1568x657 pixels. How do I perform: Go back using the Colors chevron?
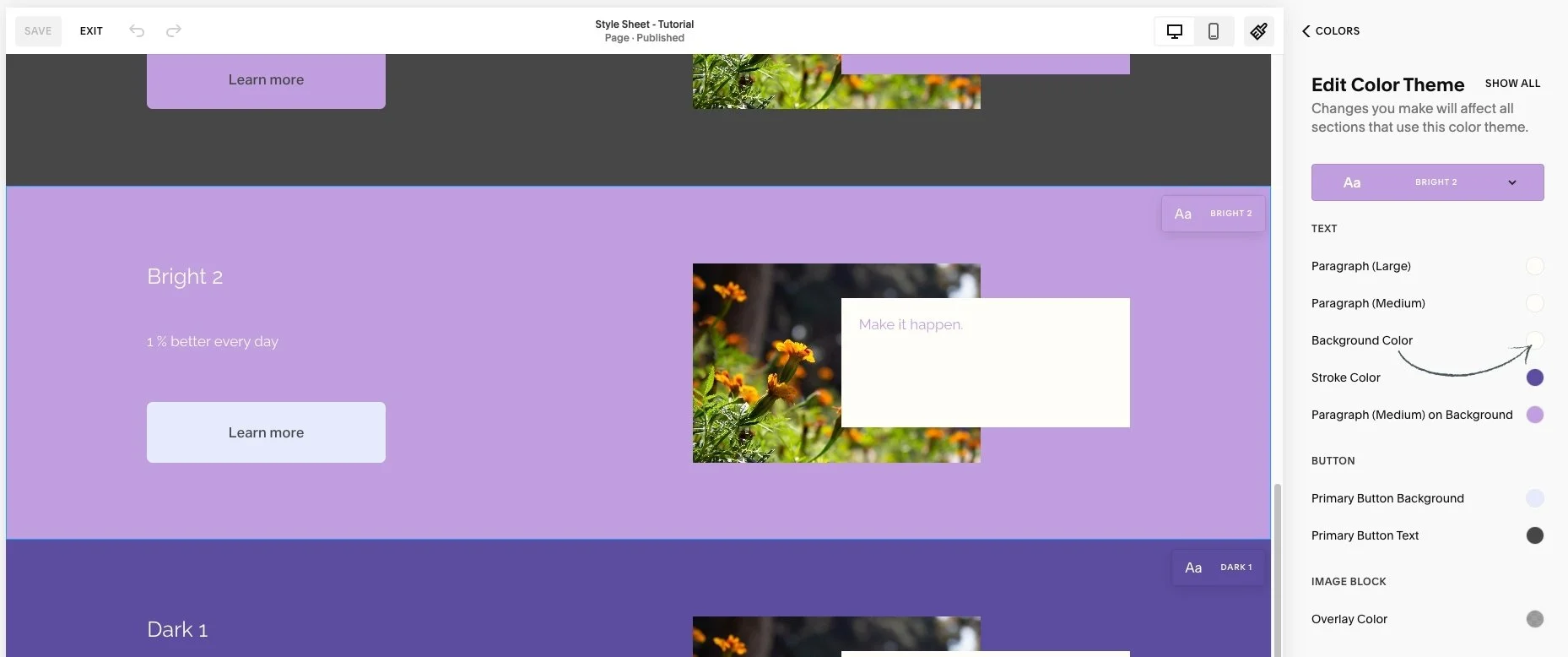pos(1306,31)
